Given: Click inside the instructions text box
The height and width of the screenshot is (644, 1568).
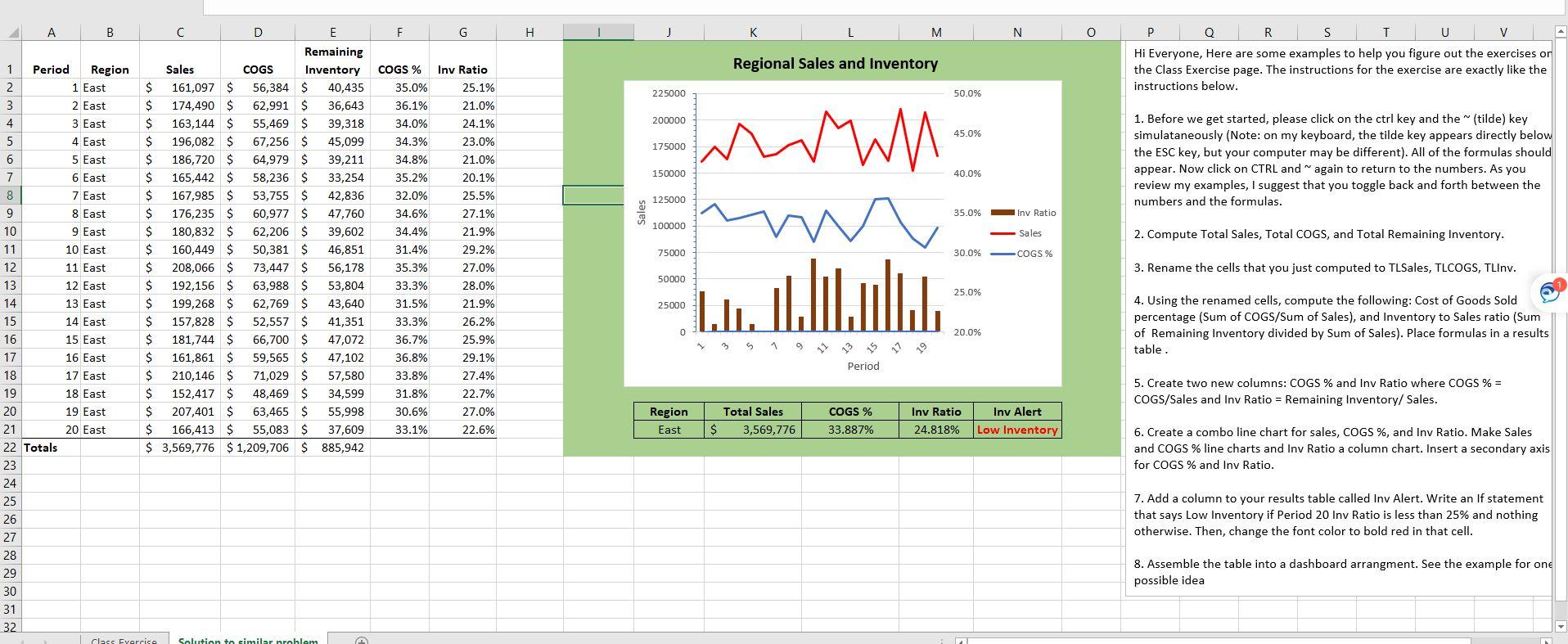Looking at the screenshot, I should 1339,317.
